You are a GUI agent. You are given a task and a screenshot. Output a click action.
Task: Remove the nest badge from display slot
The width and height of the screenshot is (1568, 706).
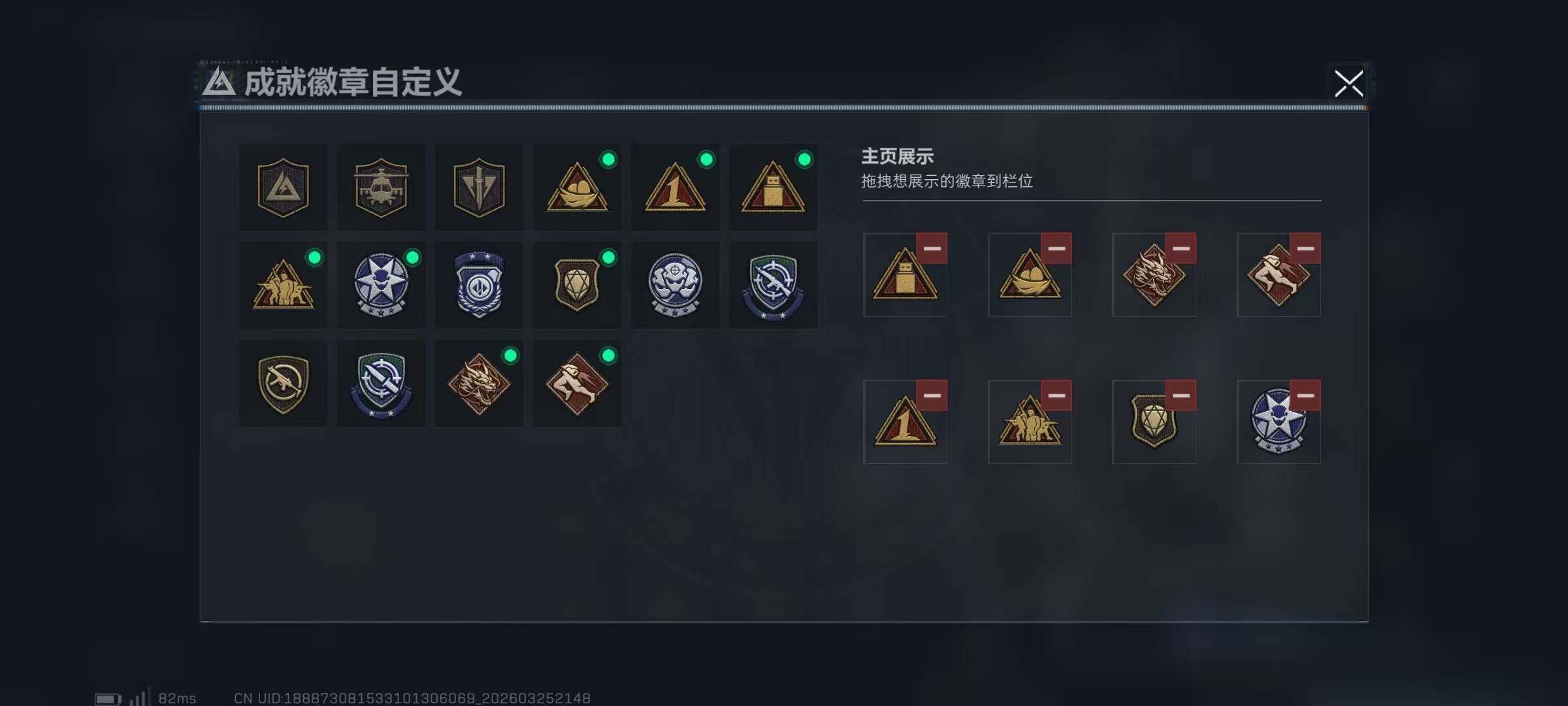pyautogui.click(x=1056, y=248)
